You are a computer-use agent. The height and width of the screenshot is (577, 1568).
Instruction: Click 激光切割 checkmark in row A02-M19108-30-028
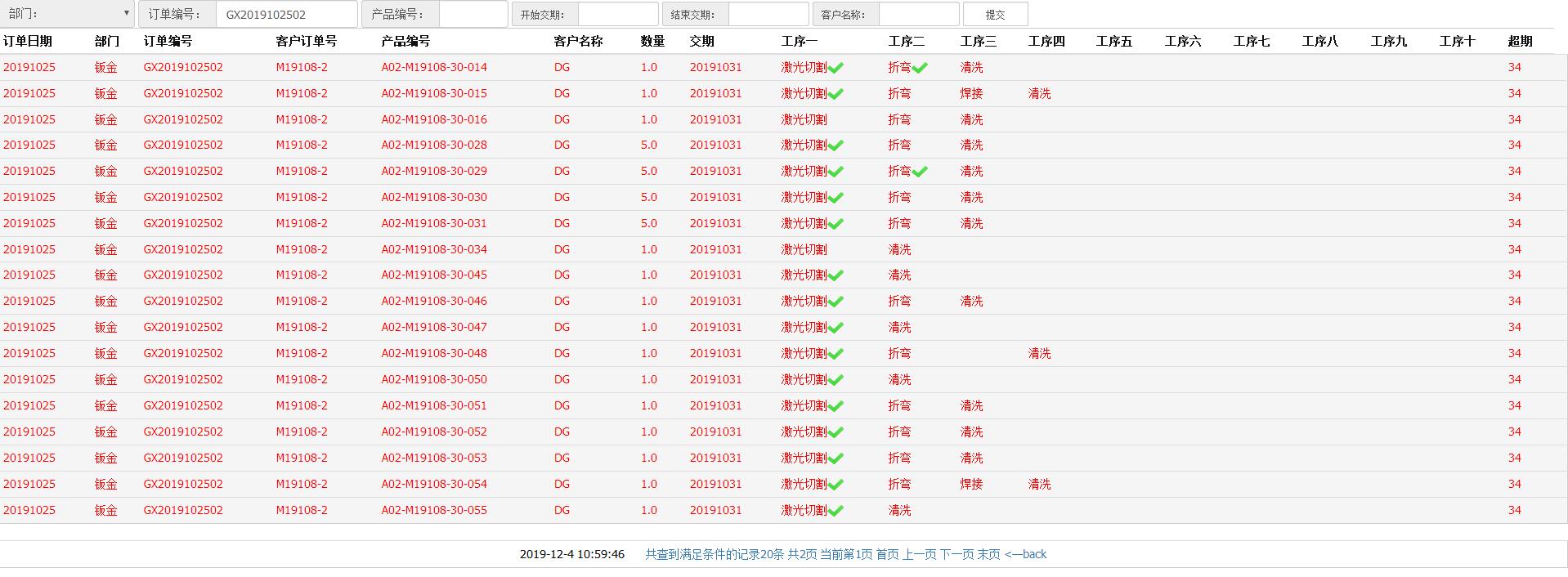[836, 145]
